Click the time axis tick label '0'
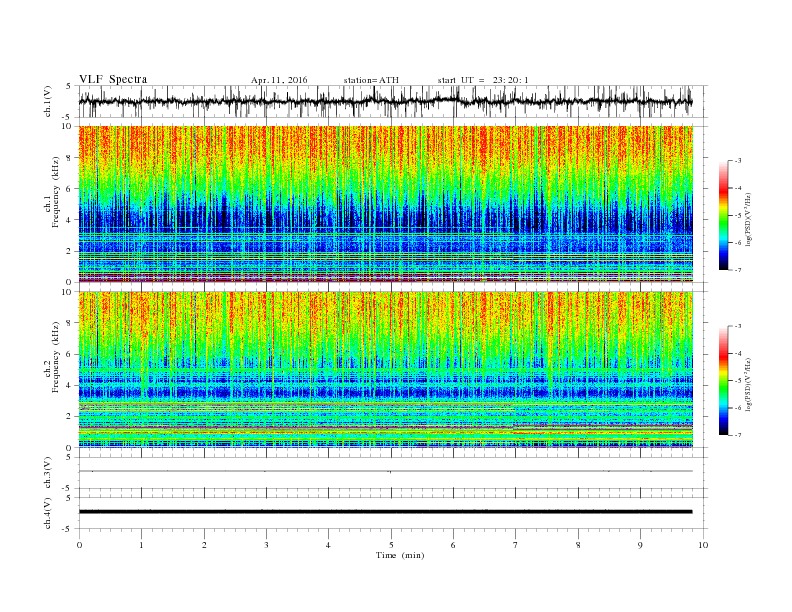This screenshot has height=612, width=792. point(79,545)
